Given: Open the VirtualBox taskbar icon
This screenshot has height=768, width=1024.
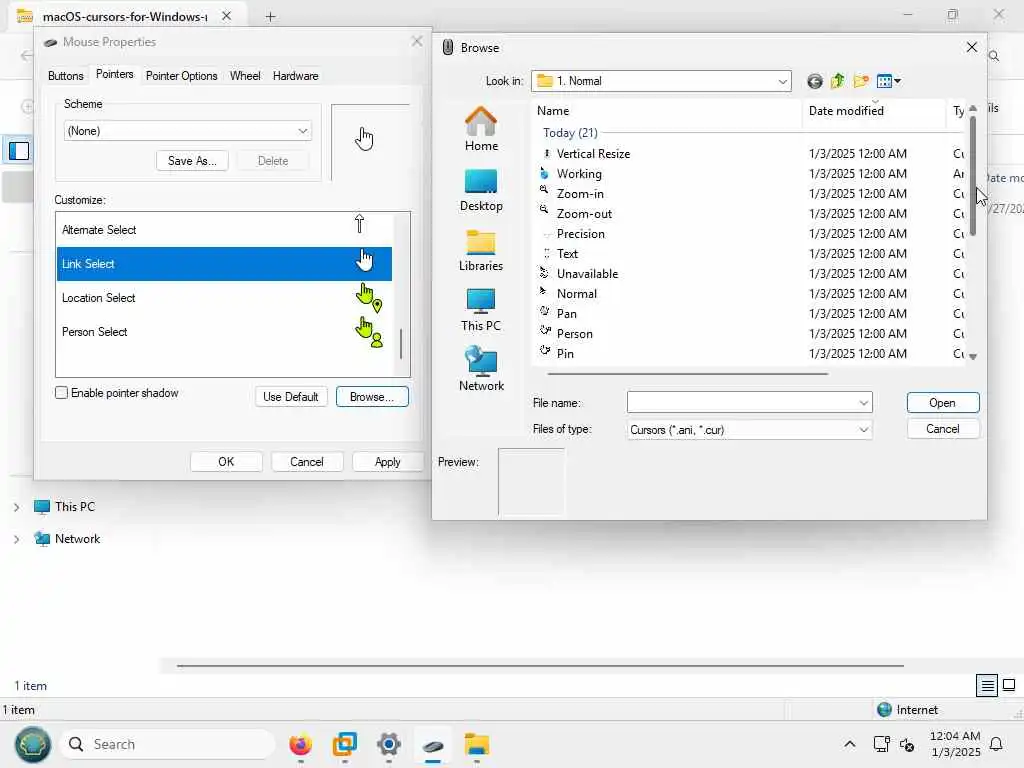Looking at the screenshot, I should coord(344,744).
